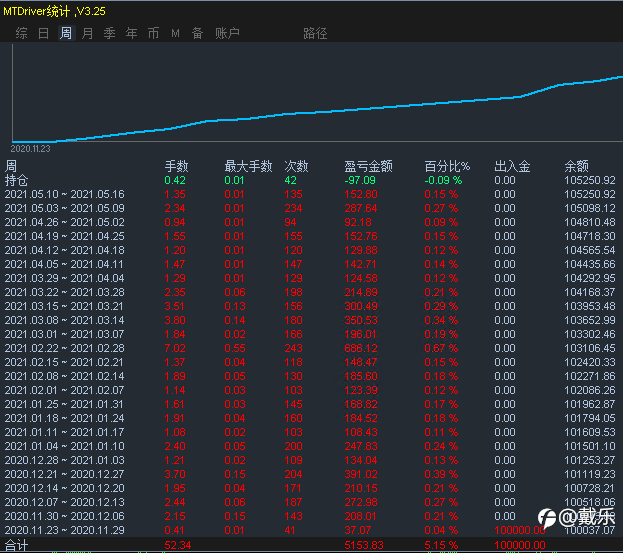Open the 月 monthly tab
The height and width of the screenshot is (553, 623).
[x=87, y=33]
